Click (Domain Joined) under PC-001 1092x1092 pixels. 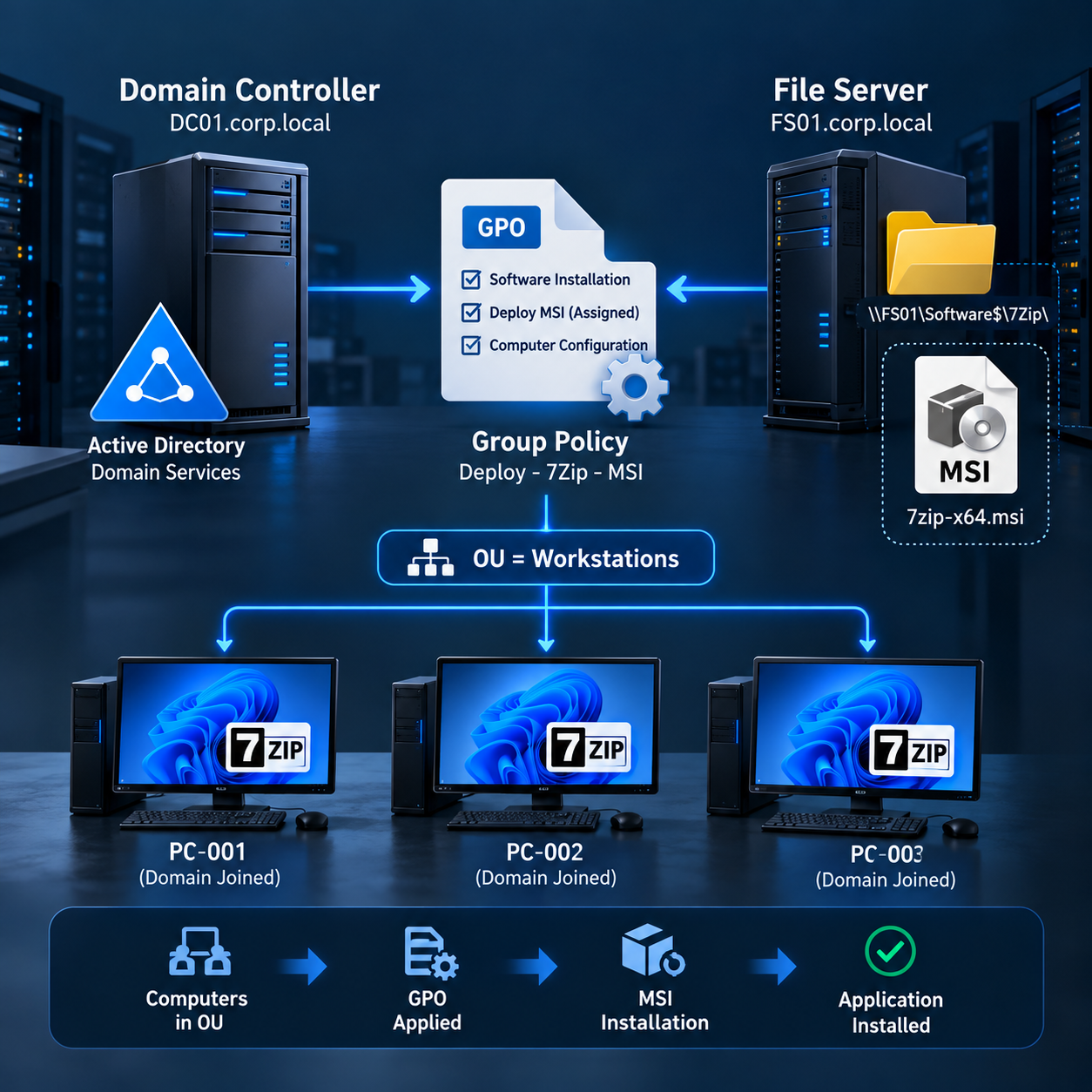(210, 878)
